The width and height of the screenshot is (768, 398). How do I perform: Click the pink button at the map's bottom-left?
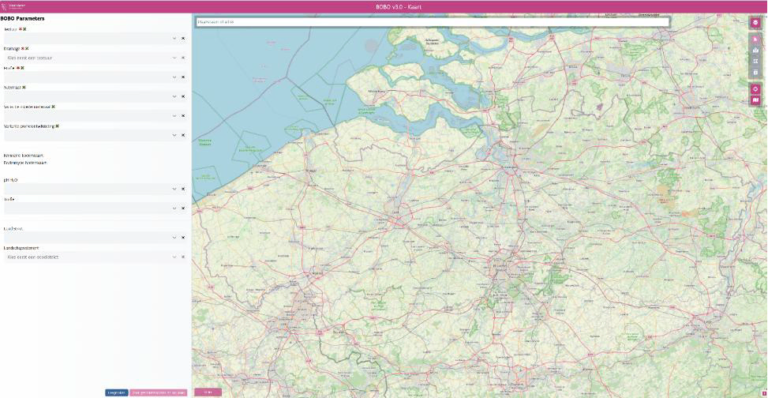click(208, 392)
